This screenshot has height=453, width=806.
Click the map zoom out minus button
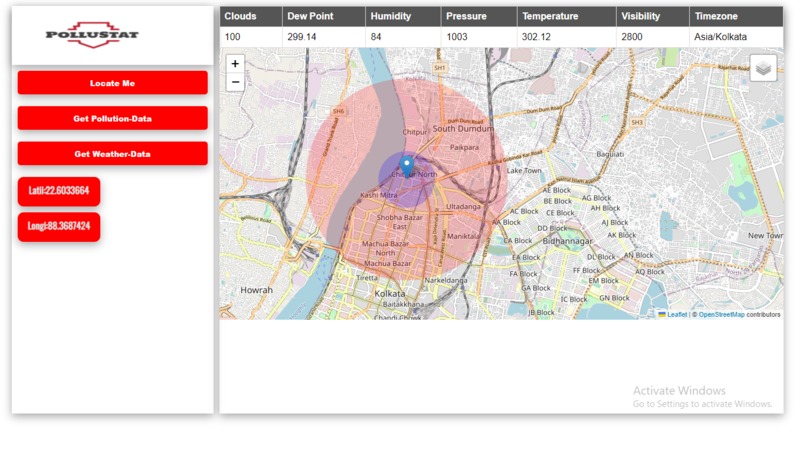point(235,82)
